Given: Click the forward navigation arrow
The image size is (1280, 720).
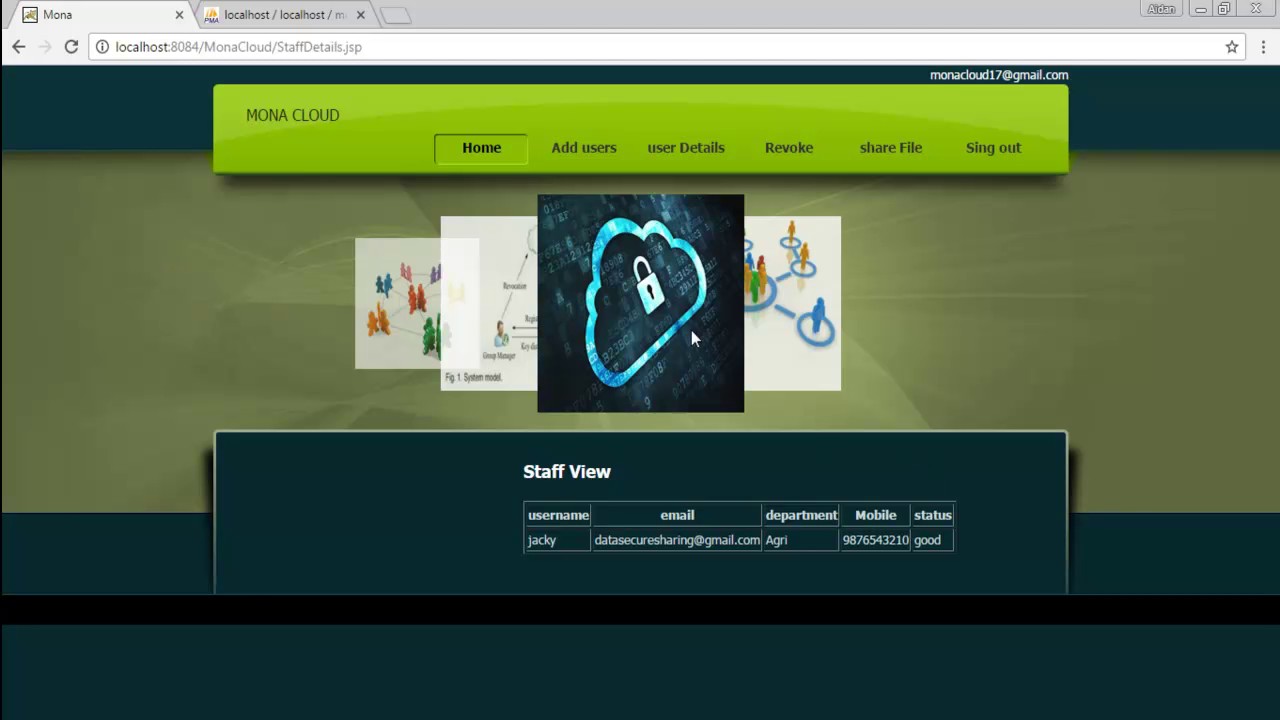Looking at the screenshot, I should 44,47.
